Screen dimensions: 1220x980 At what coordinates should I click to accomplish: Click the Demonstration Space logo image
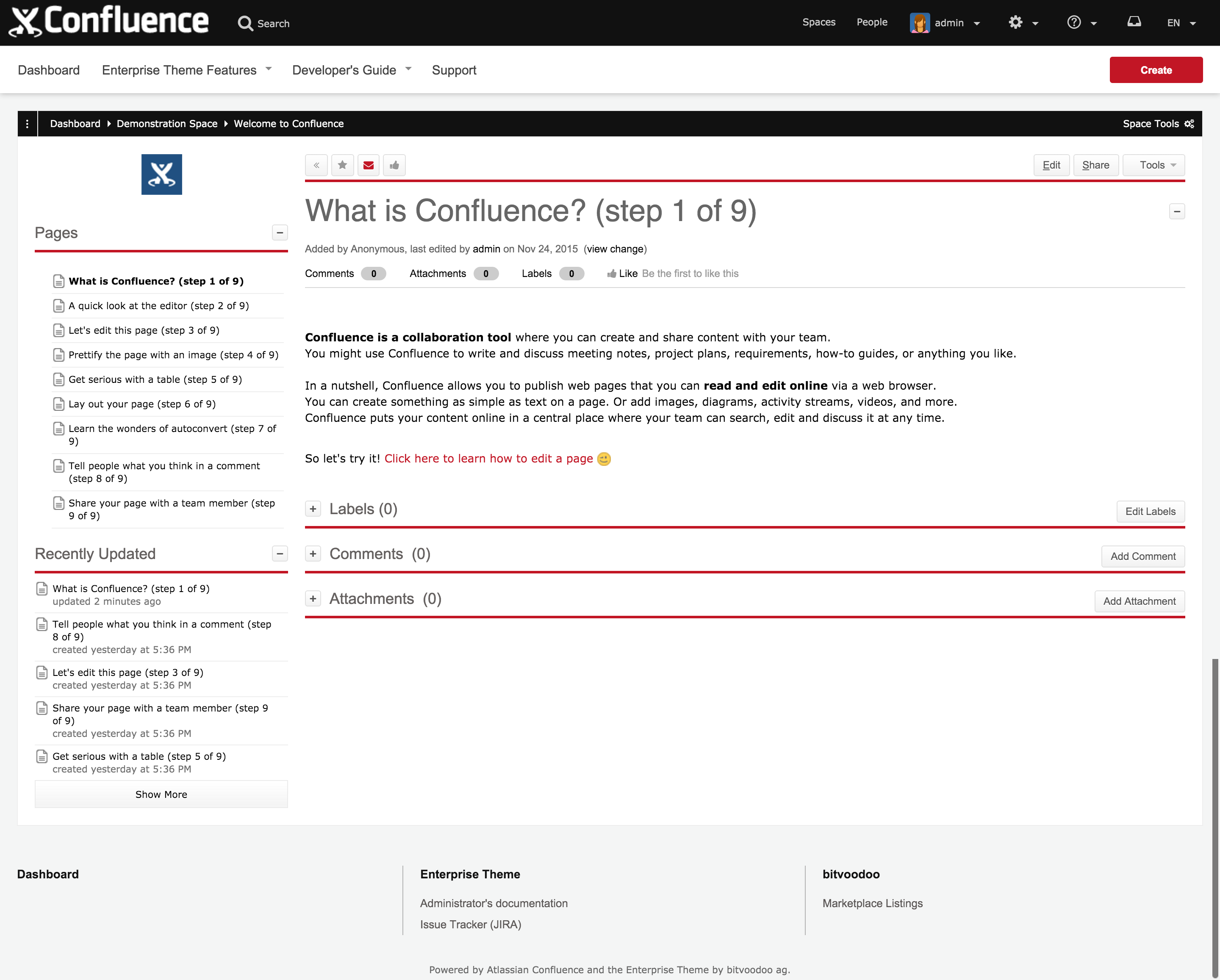162,174
